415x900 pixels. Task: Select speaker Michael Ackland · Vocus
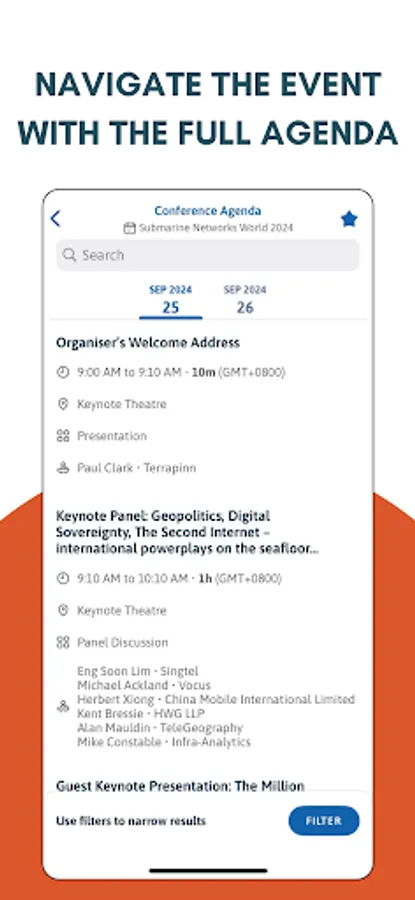coord(144,685)
